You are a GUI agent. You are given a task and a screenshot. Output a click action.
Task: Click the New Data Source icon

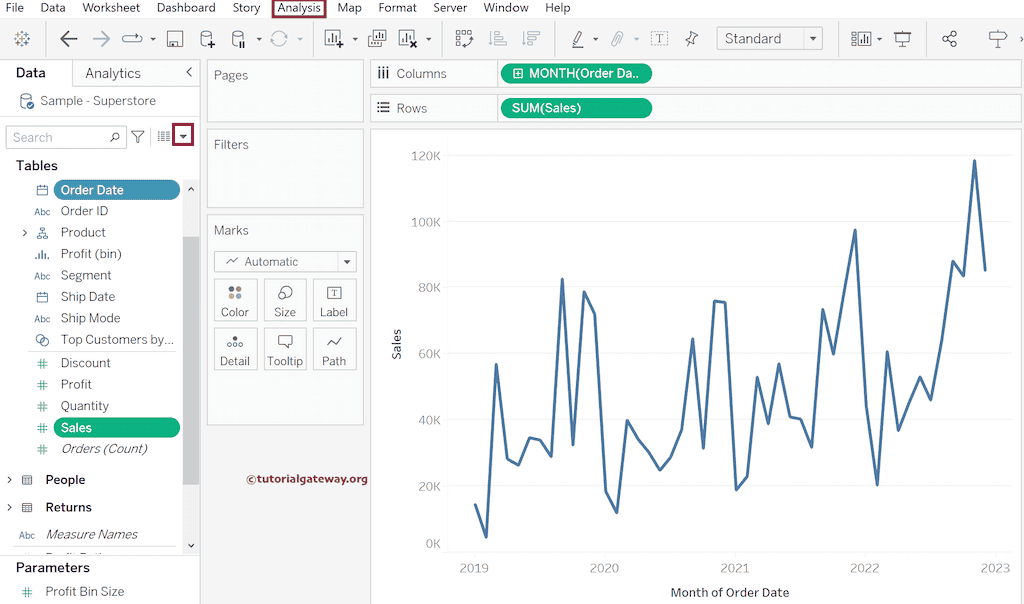(x=207, y=39)
